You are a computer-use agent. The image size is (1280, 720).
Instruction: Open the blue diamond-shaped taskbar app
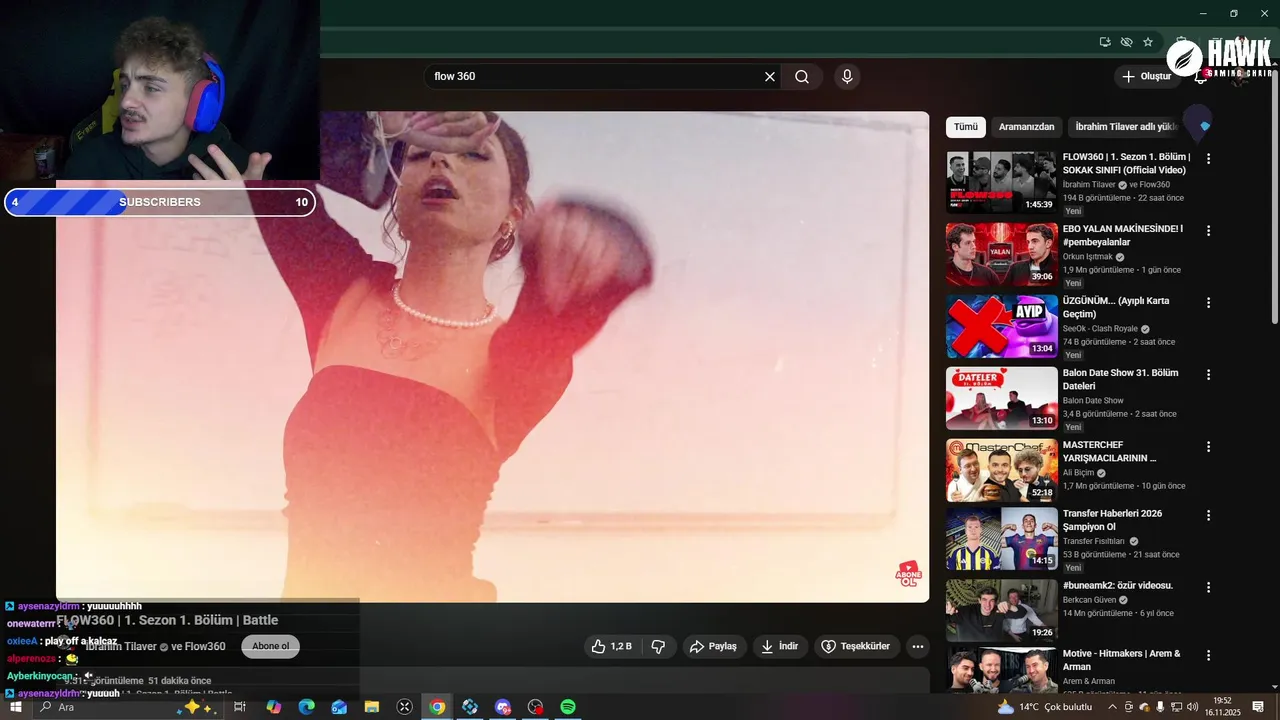click(x=470, y=707)
